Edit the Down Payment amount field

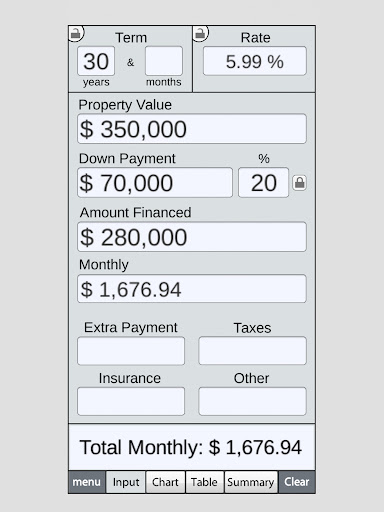(155, 183)
